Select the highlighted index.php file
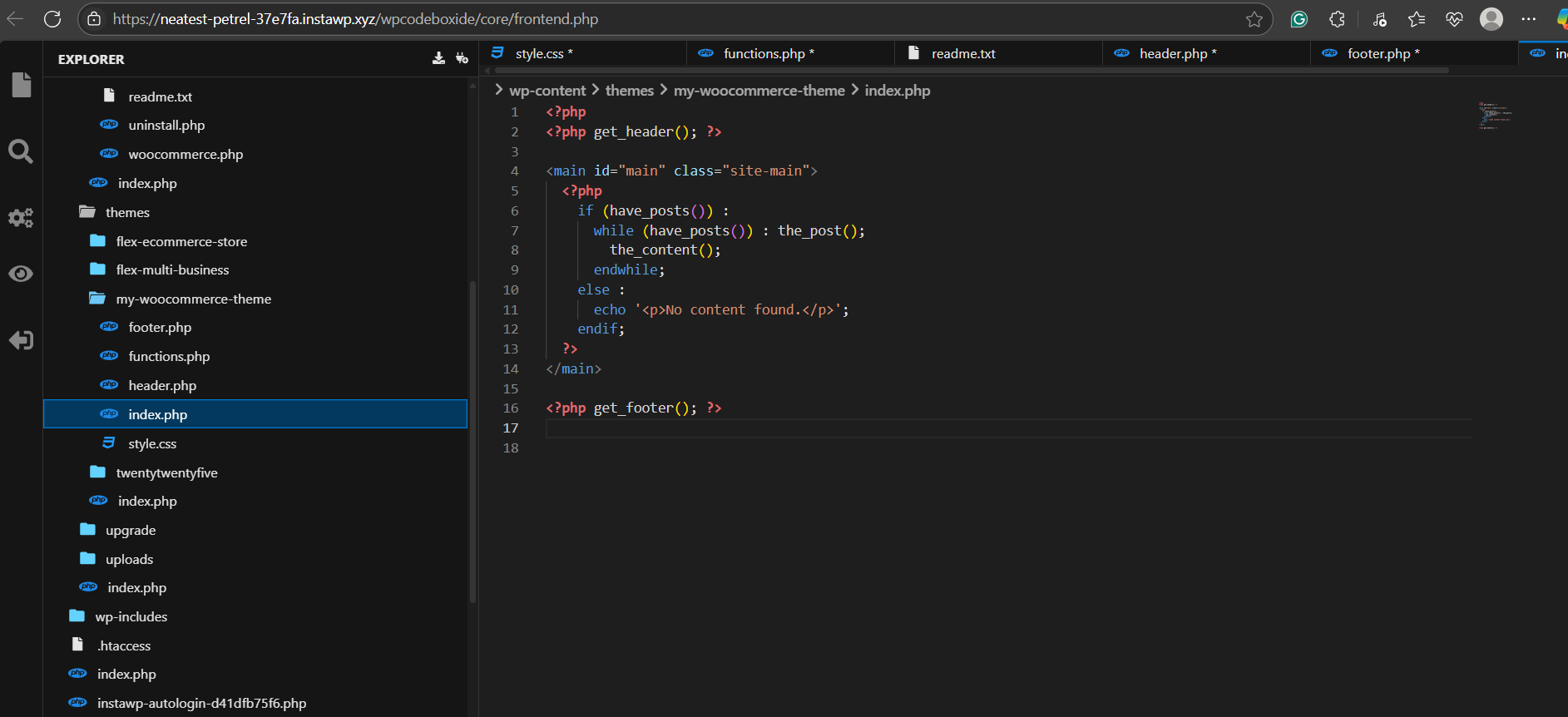 point(255,414)
